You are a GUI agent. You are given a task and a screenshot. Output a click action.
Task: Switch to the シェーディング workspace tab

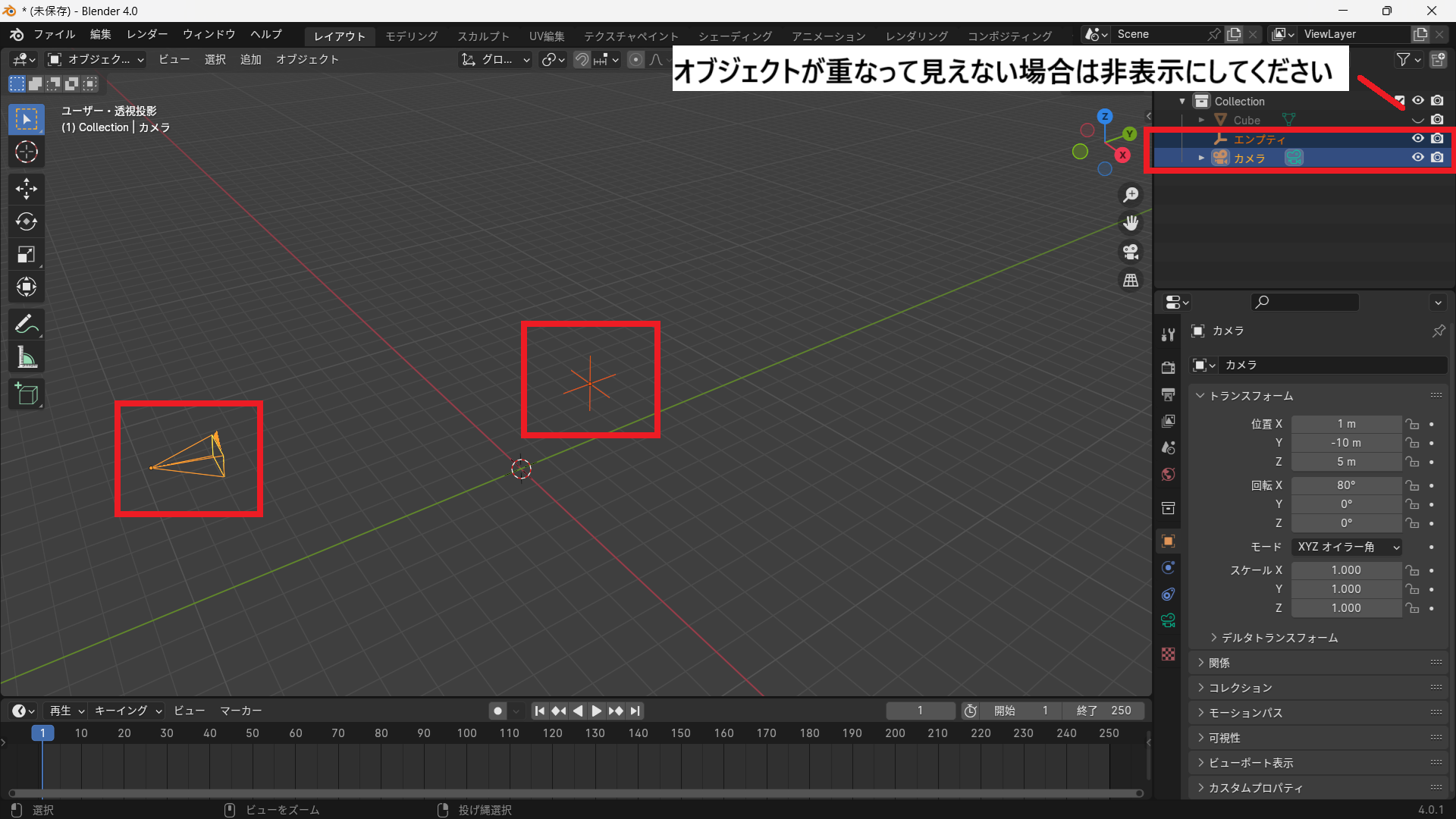coord(734,36)
